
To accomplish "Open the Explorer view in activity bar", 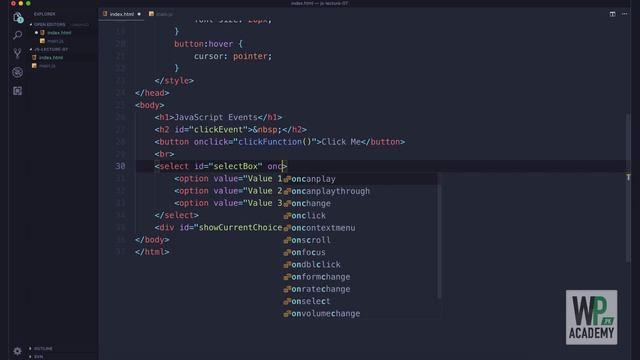I will (18, 17).
